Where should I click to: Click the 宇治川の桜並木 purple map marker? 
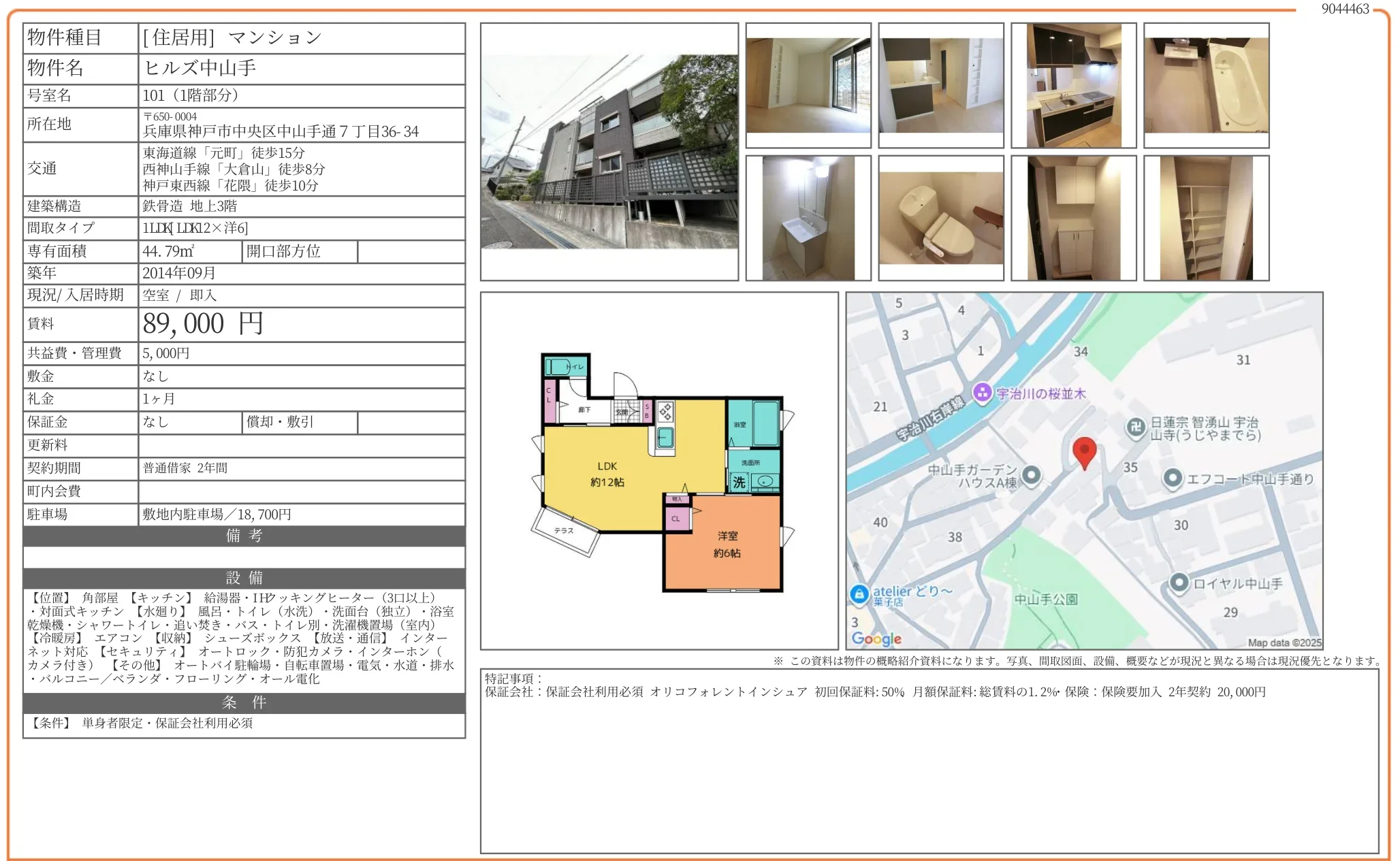click(x=981, y=393)
